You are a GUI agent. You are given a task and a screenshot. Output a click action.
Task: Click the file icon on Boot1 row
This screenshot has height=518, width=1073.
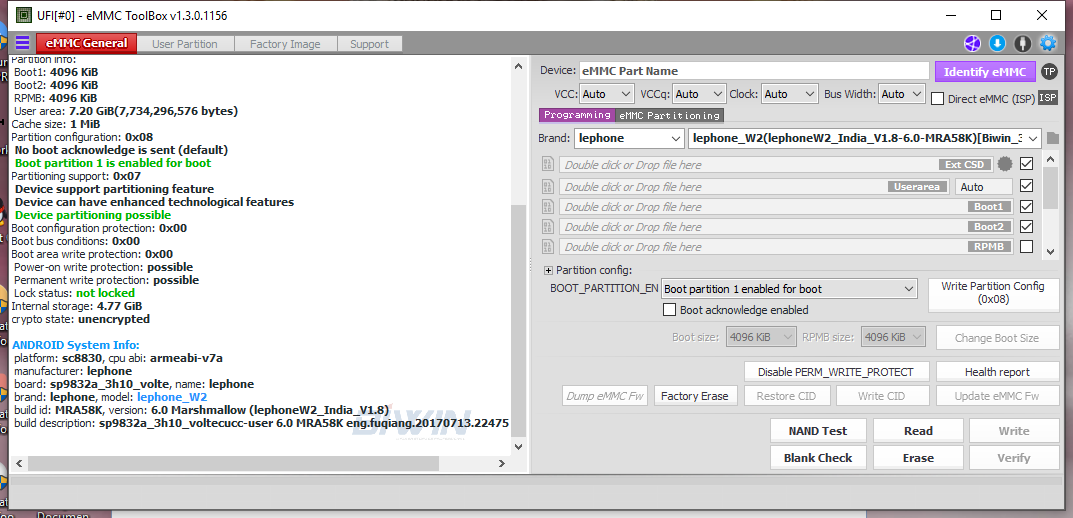coord(547,206)
